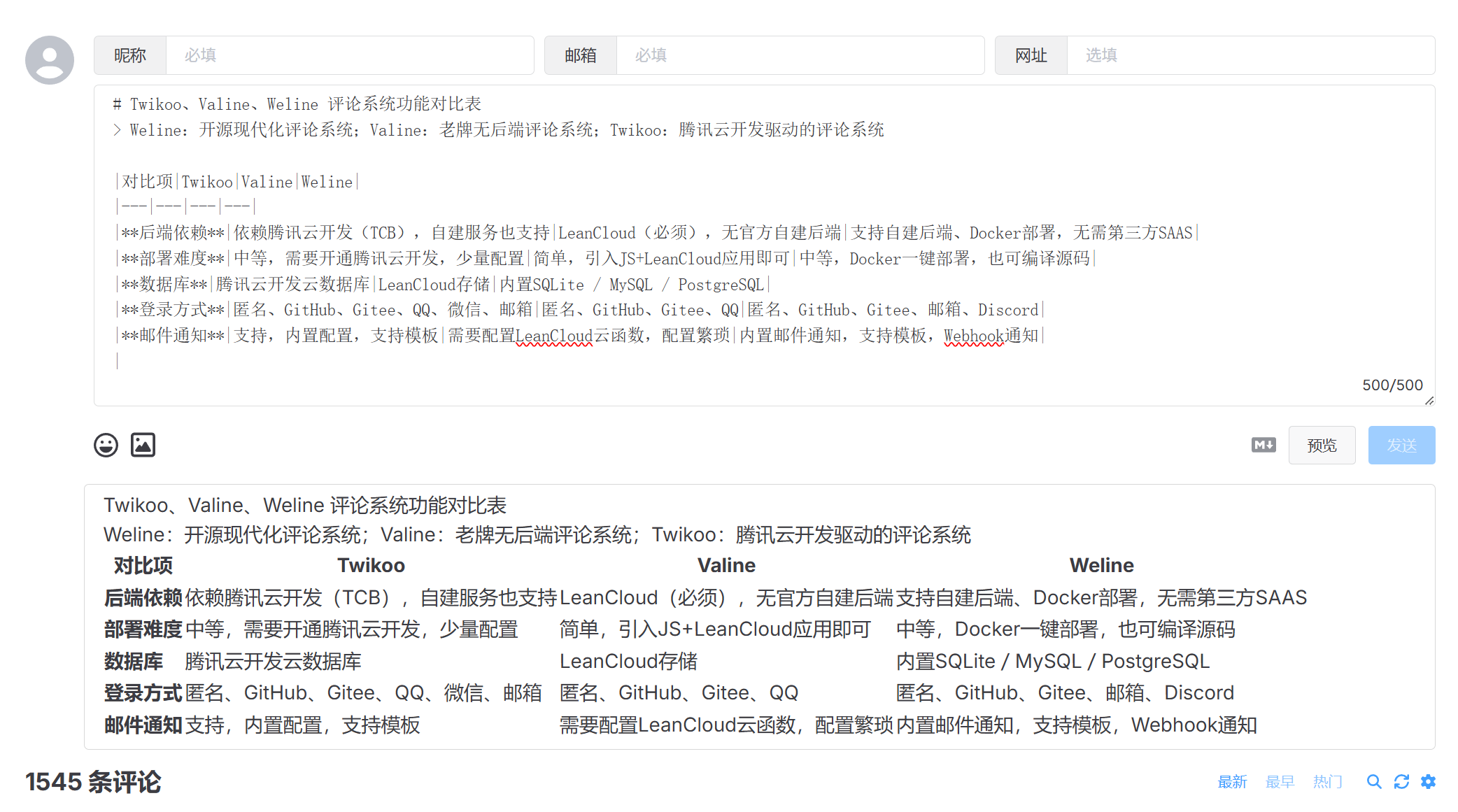Click inside the comment markdown textarea
The width and height of the screenshot is (1458, 812).
coord(764,245)
